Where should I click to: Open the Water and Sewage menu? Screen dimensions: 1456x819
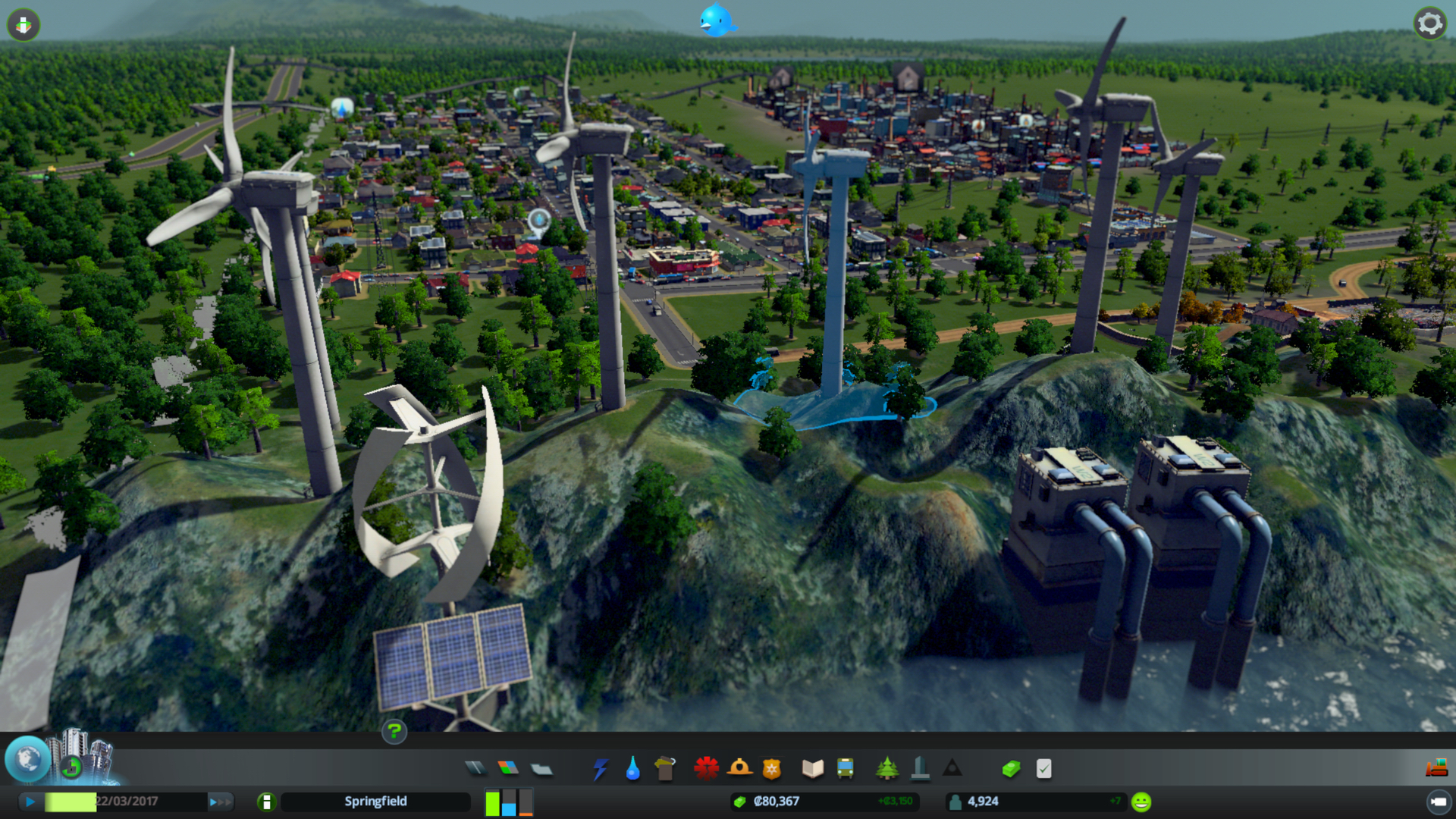point(632,769)
